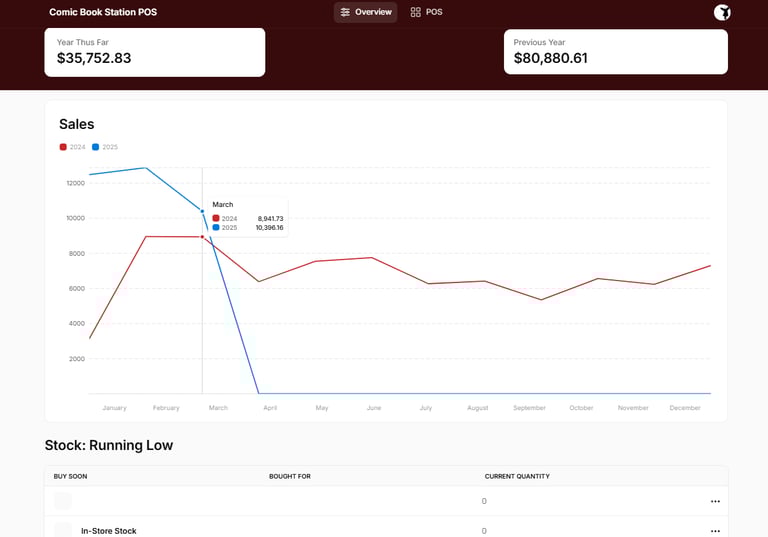The width and height of the screenshot is (768, 537).
Task: Toggle the 2024 legend red swatch
Action: pos(64,147)
